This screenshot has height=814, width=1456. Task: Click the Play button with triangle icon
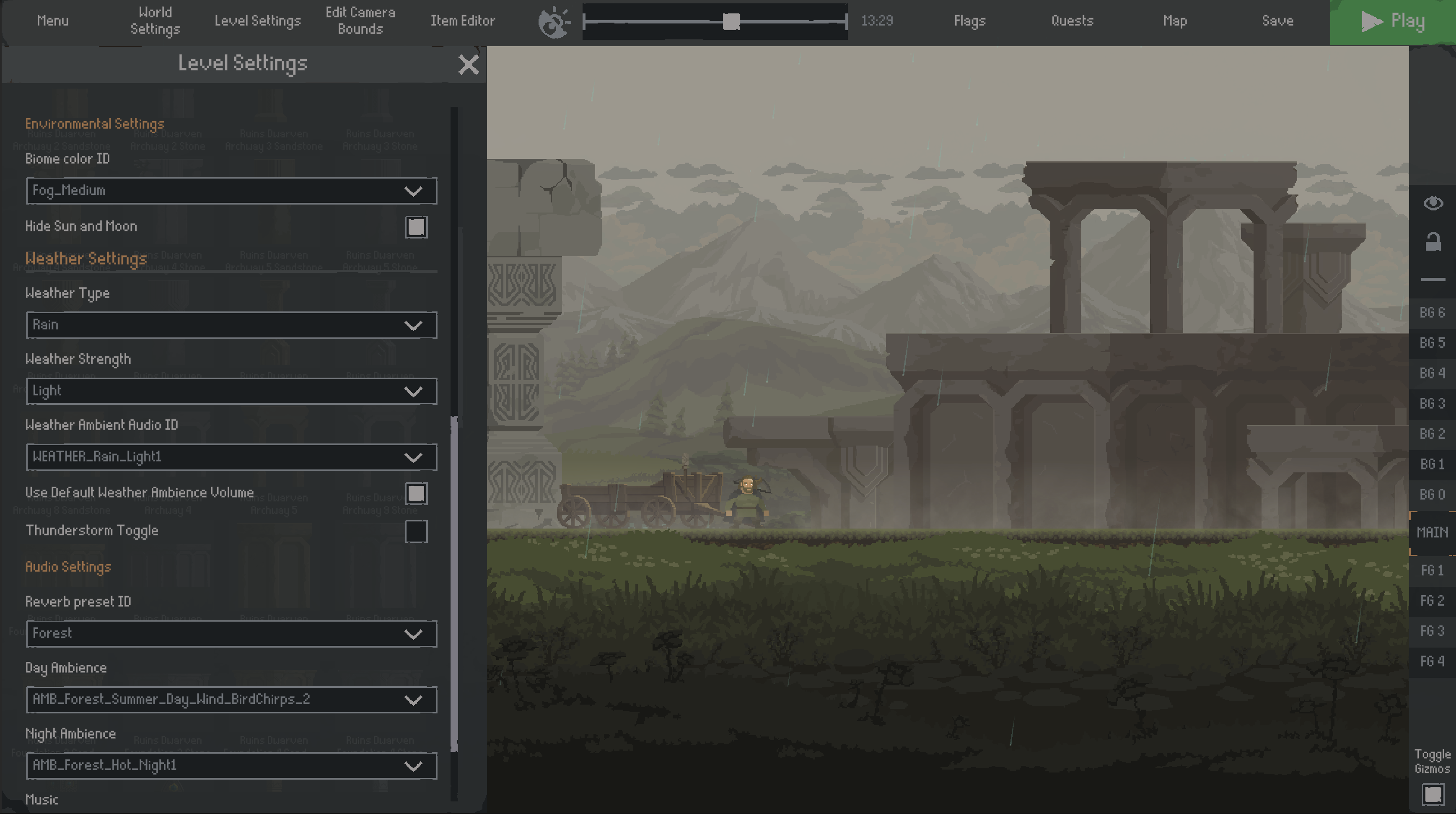1393,22
